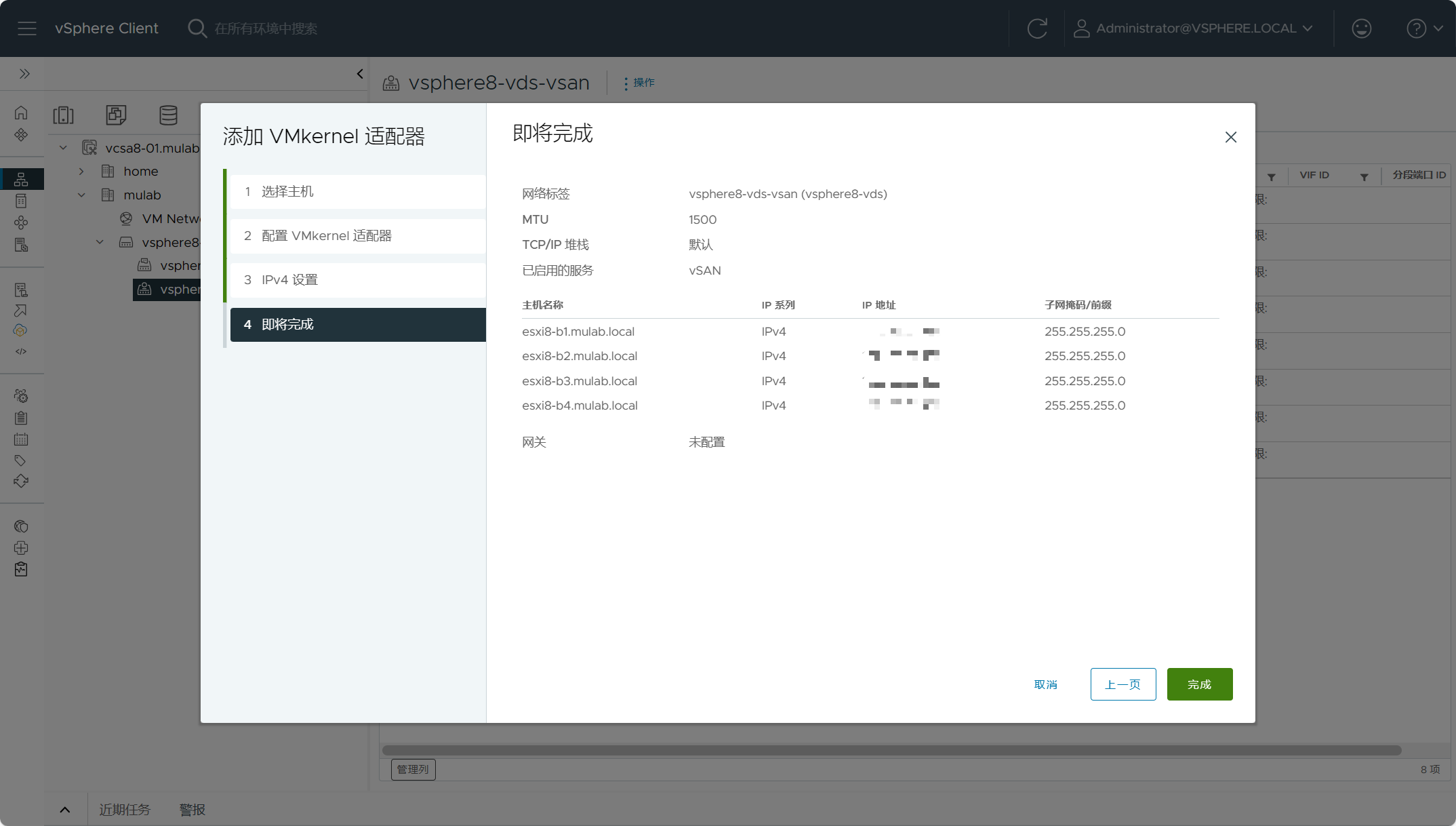Go to wizard step 3 IPv4 设置
Image resolution: width=1456 pixels, height=826 pixels.
coord(358,279)
